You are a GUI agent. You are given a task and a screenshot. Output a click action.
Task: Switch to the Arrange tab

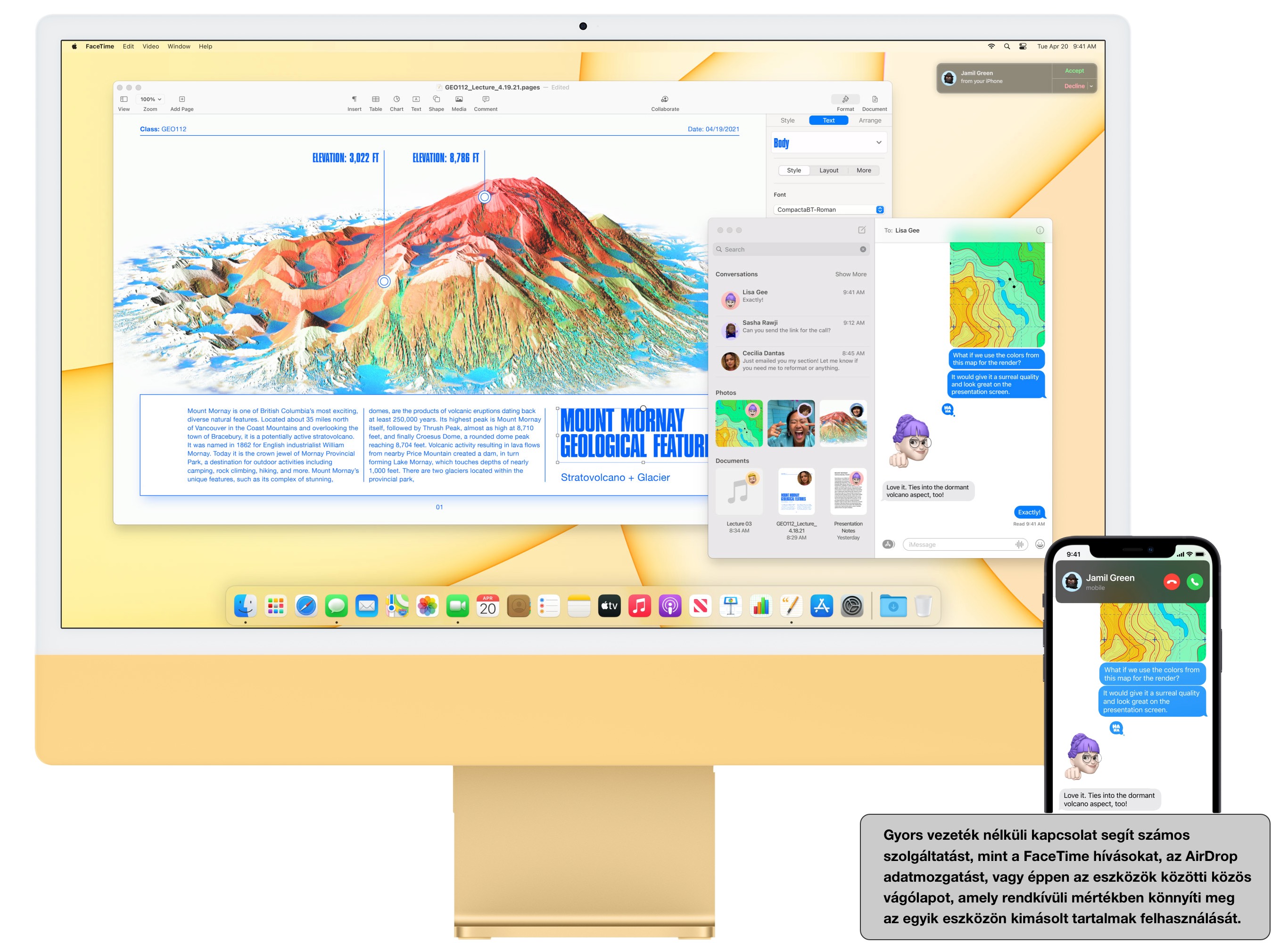coord(870,120)
